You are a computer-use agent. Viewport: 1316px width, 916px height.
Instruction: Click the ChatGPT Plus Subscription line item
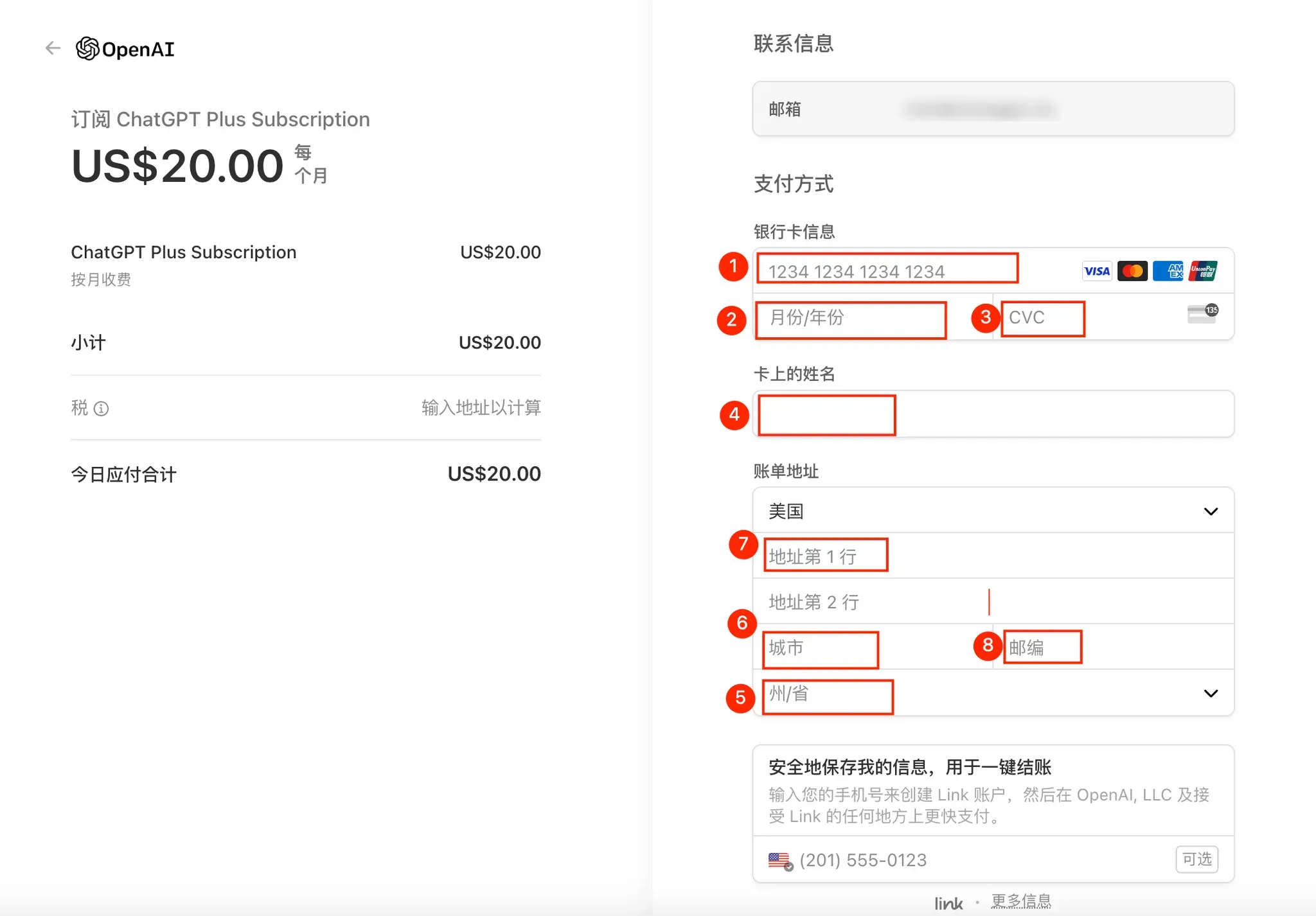click(184, 252)
